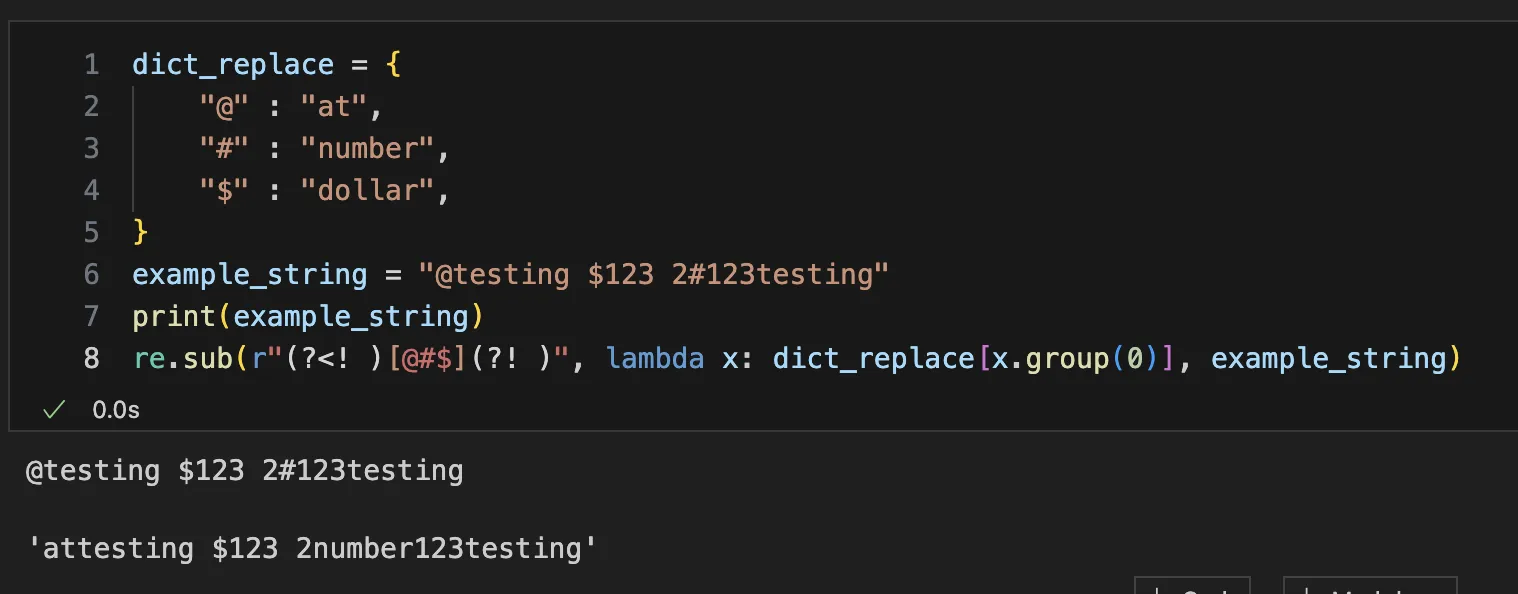The height and width of the screenshot is (594, 1518).
Task: Click the "dollar" string on line 4
Action: click(367, 191)
